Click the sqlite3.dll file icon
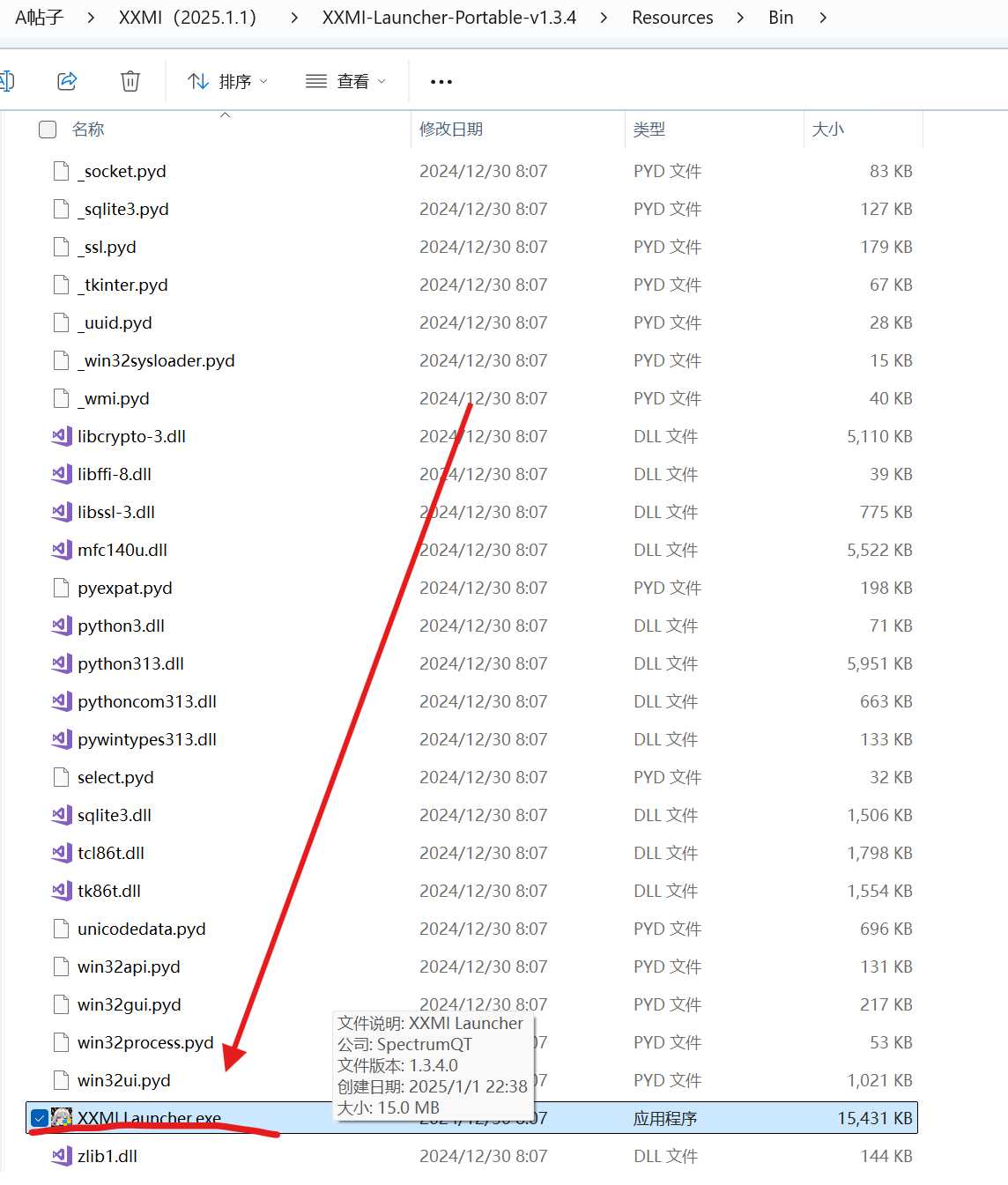This screenshot has width=1008, height=1185. pos(61,815)
